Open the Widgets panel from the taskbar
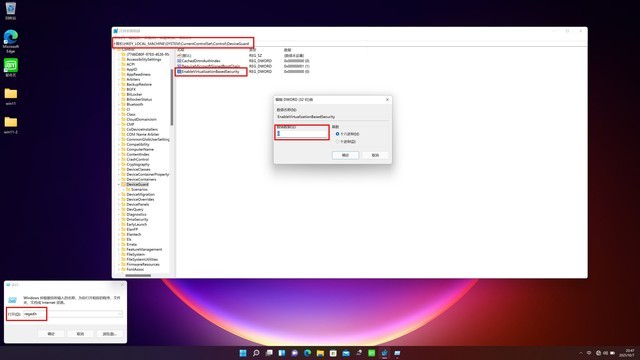Viewport: 640px width, 360px height. [282, 353]
